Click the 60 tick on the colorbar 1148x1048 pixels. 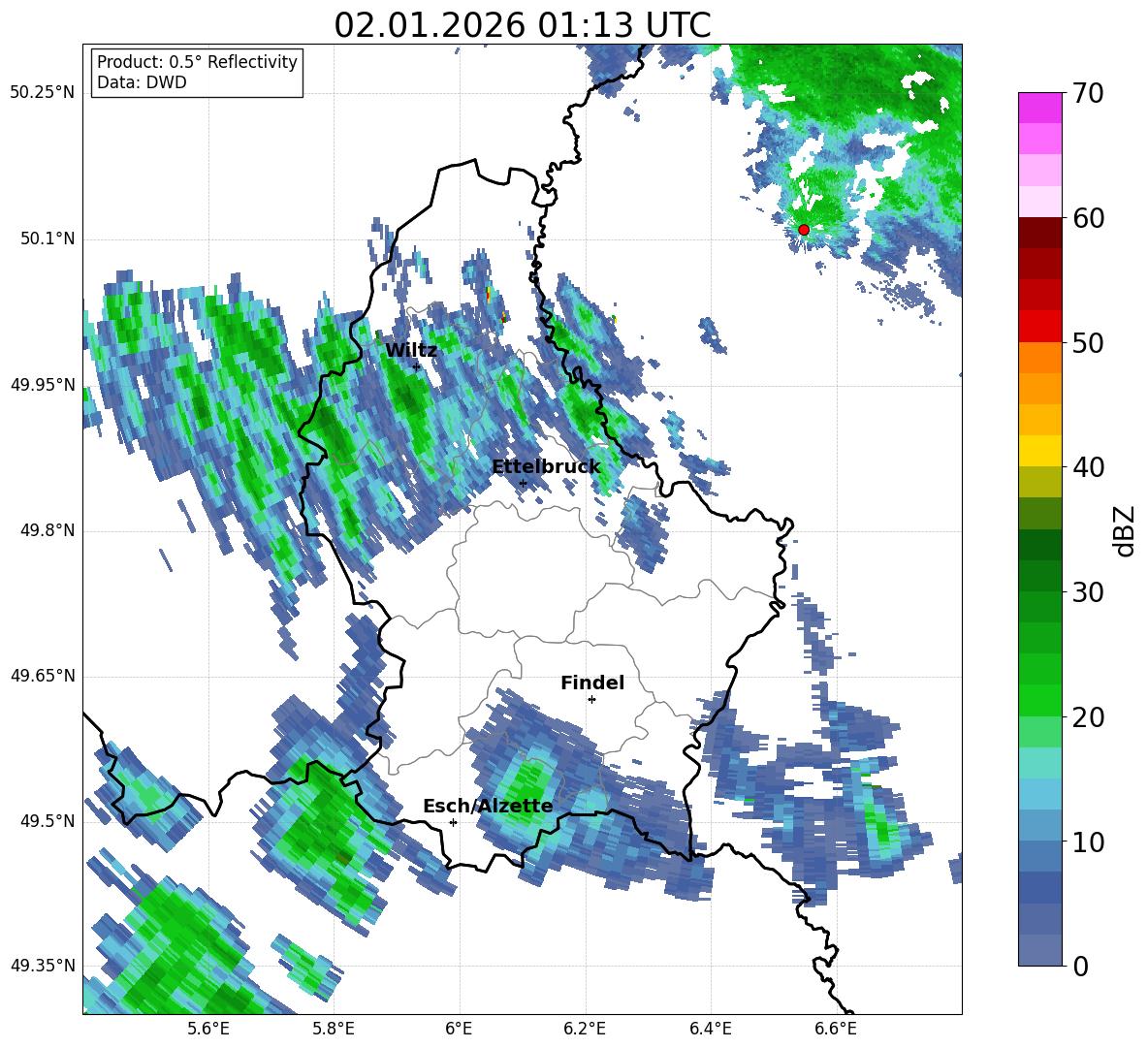tap(1089, 218)
